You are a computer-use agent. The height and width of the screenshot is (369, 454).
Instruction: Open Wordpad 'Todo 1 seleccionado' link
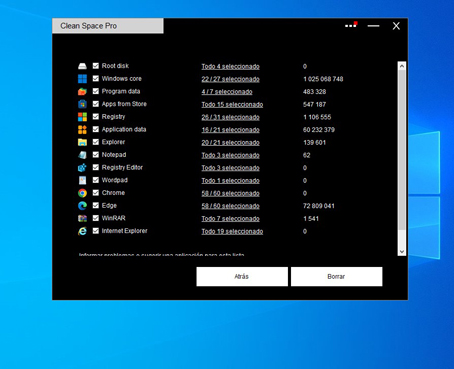pos(230,180)
